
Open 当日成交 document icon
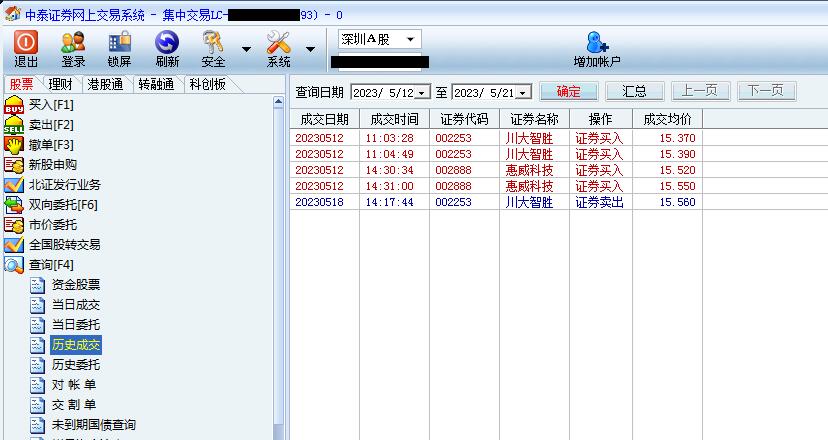click(37, 305)
